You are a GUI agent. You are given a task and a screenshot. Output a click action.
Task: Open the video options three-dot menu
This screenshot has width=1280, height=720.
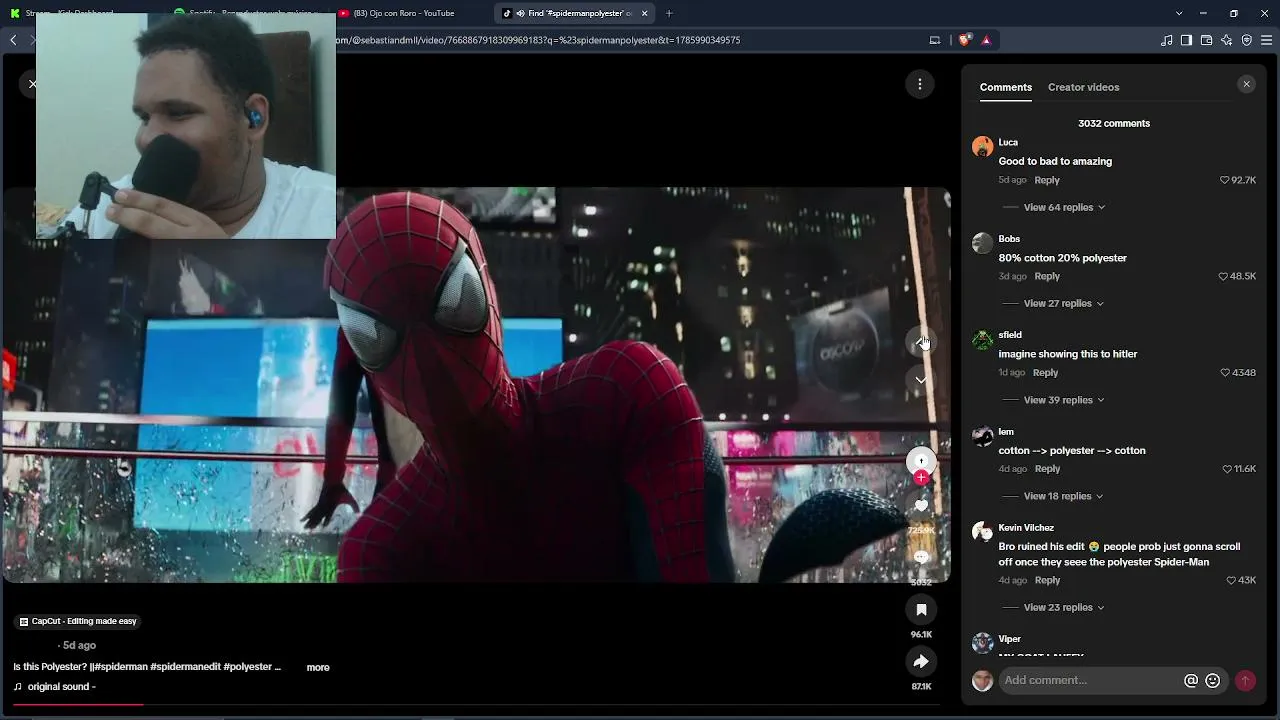click(x=920, y=84)
